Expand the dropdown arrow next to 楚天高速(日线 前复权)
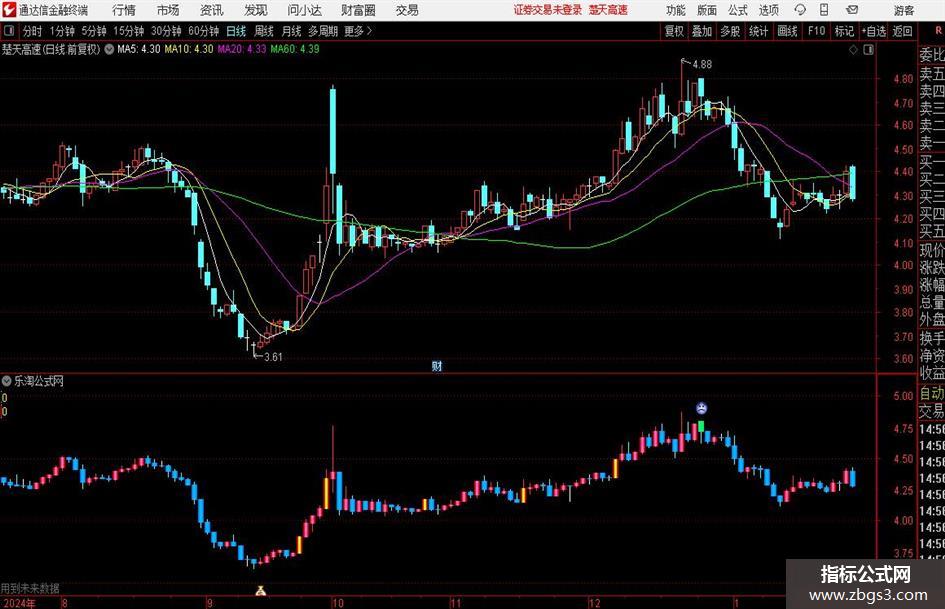Viewport: 945px width, 609px height. 109,49
